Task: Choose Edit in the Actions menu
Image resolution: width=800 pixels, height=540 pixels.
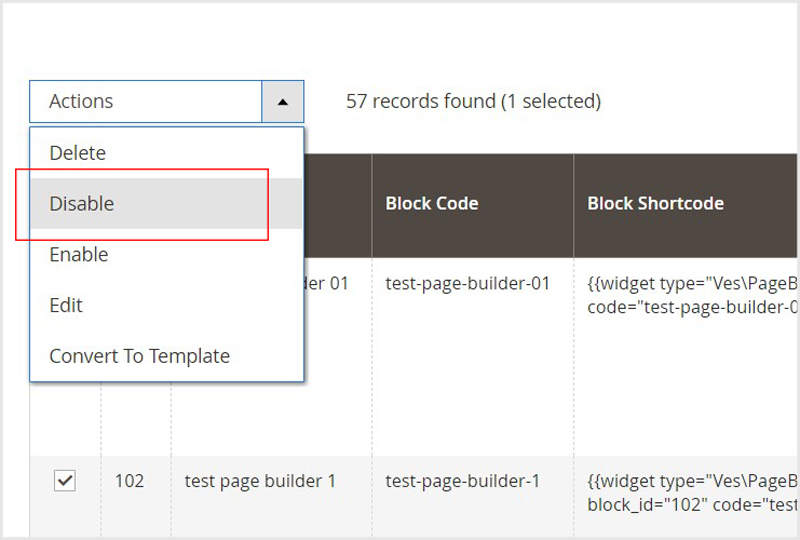Action: coord(66,305)
